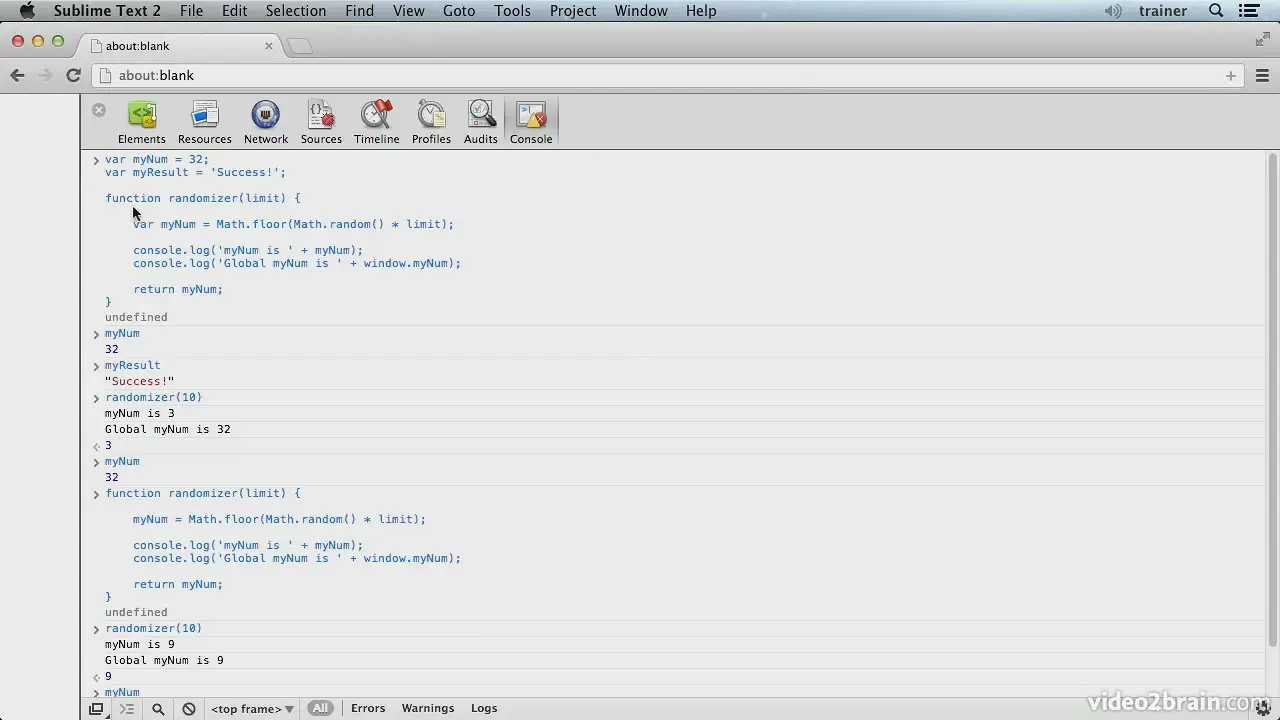Viewport: 1280px width, 720px height.
Task: Click the "var myNum = Math.floor" code line
Action: point(293,224)
